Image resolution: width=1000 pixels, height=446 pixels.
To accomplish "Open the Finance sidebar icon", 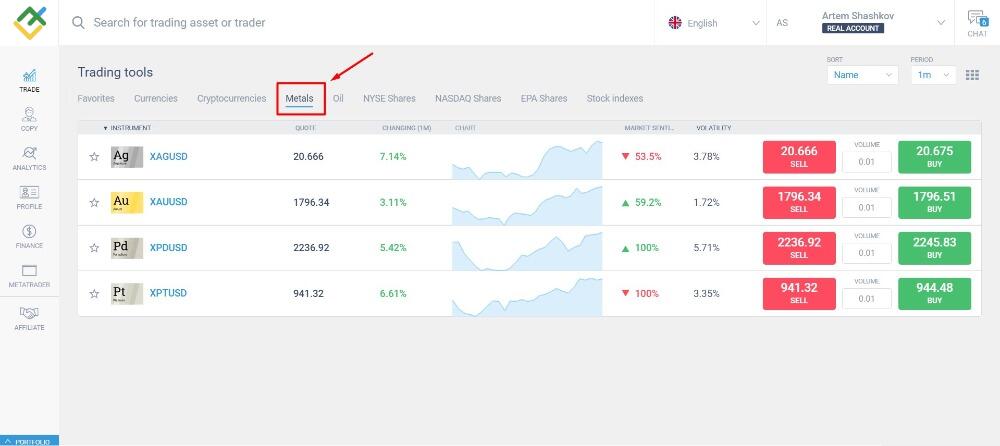I will 29,236.
